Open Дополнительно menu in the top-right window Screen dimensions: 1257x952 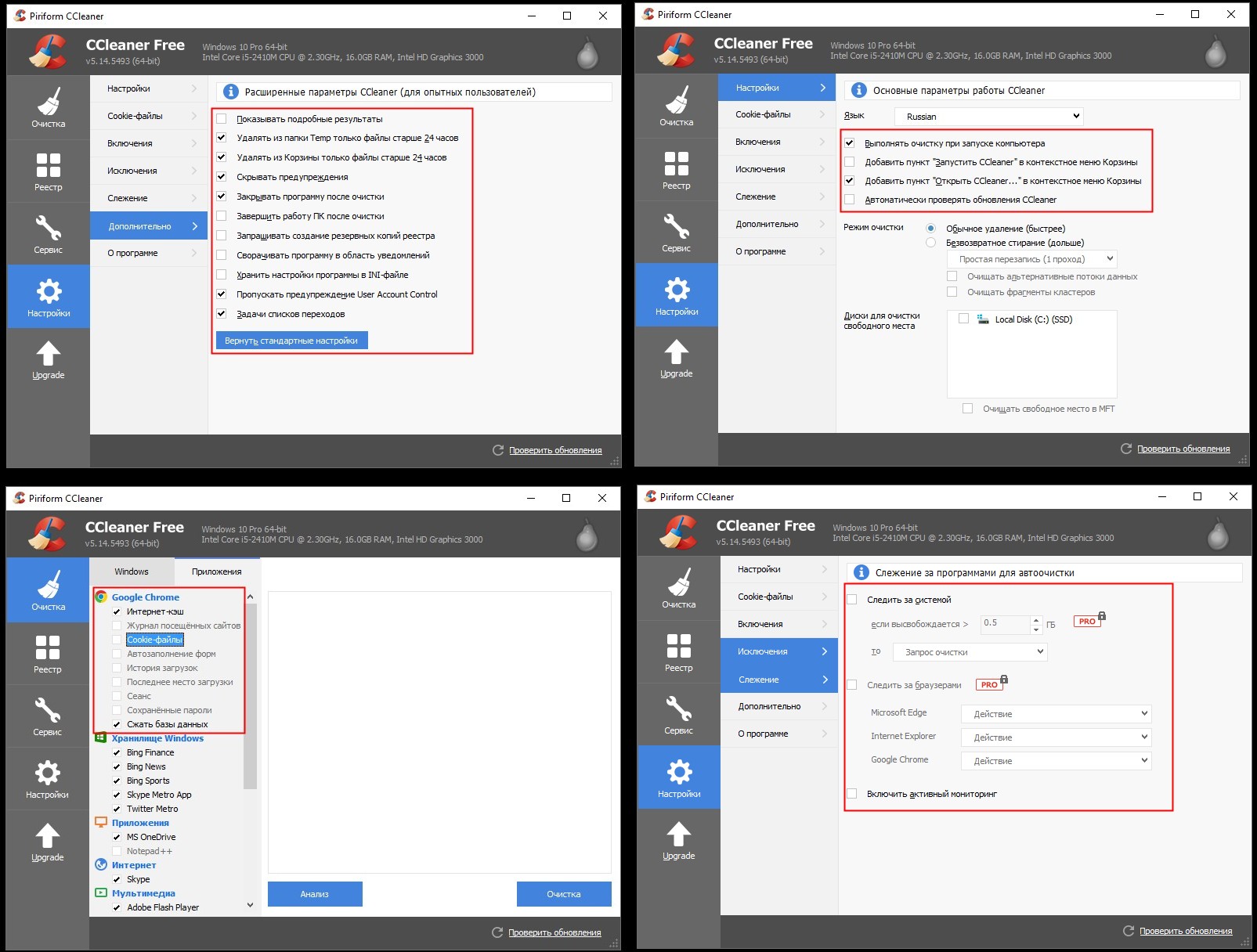(x=777, y=224)
